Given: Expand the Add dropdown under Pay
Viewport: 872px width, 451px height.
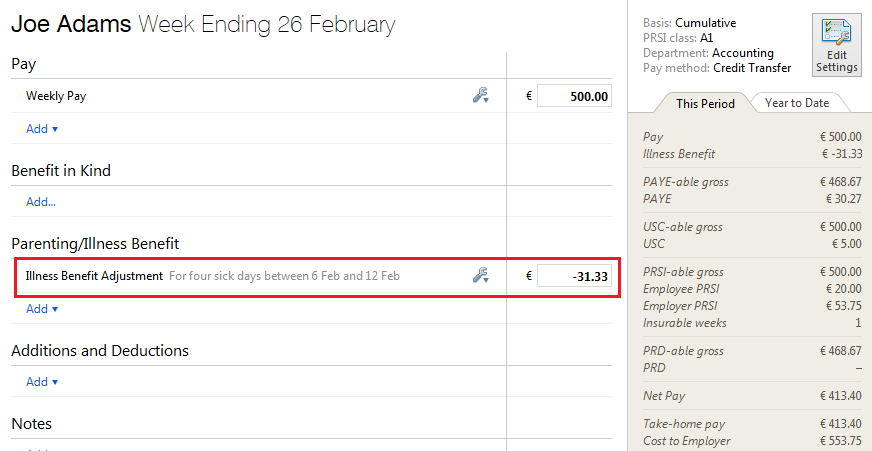Looking at the screenshot, I should [x=42, y=128].
